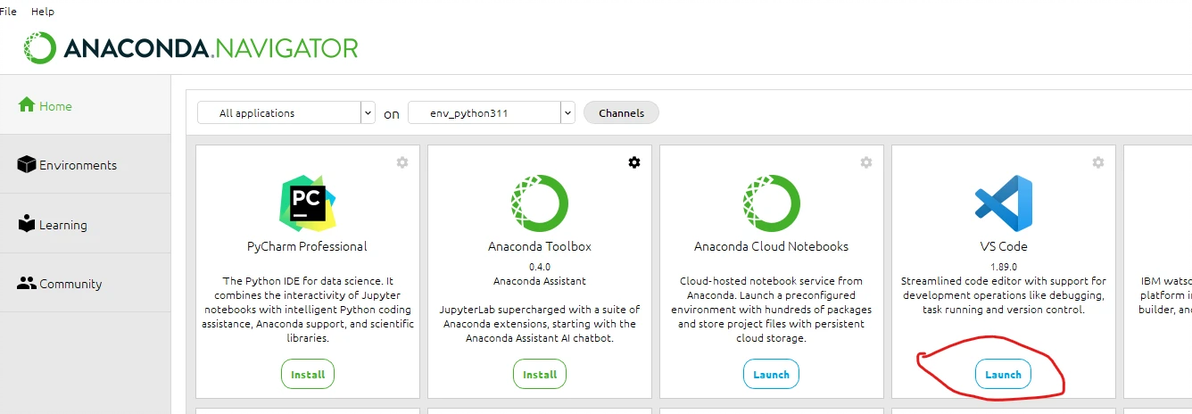Click the Anaconda Cloud Notebooks logo icon

(x=771, y=203)
